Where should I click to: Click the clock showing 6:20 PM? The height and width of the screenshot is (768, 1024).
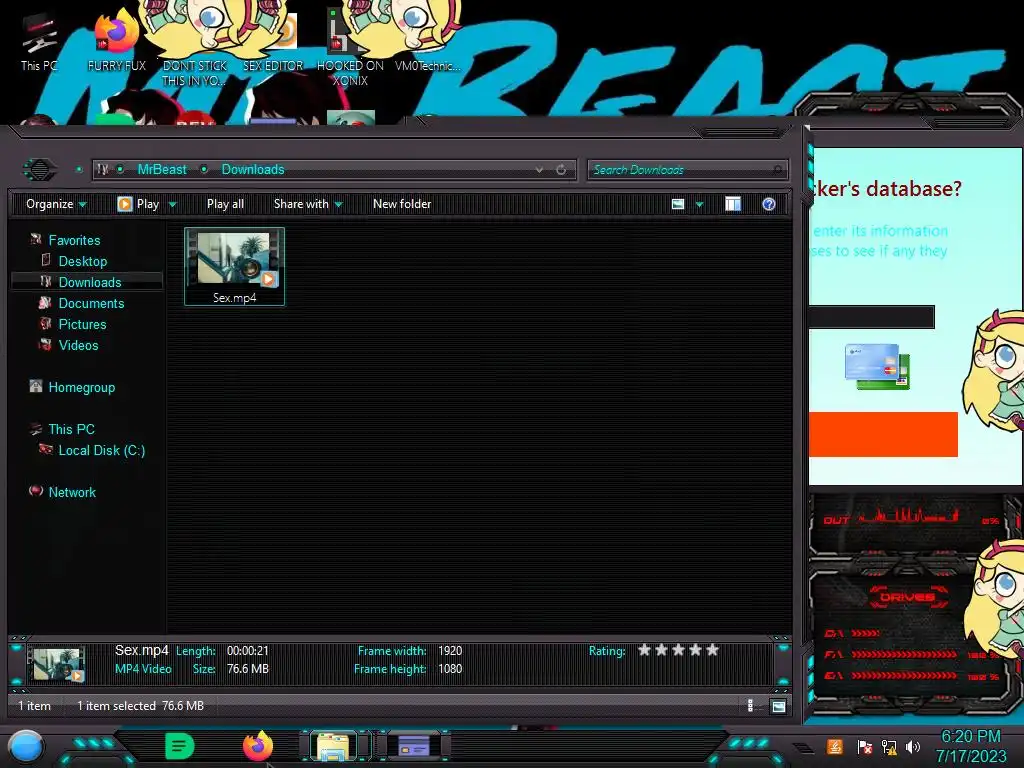[970, 737]
